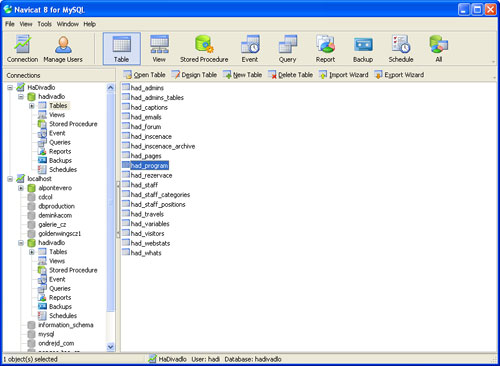This screenshot has width=500, height=366.
Task: Select the had_variables table
Action: pyautogui.click(x=146, y=224)
